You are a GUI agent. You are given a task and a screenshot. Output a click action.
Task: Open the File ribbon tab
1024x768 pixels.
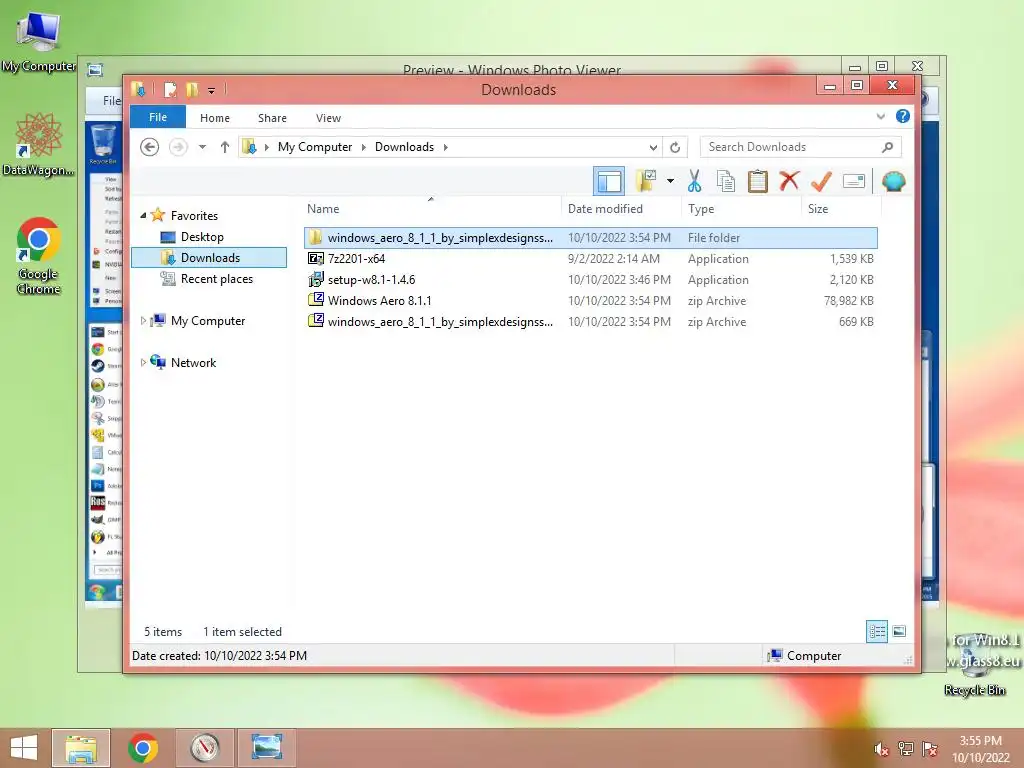click(x=158, y=117)
